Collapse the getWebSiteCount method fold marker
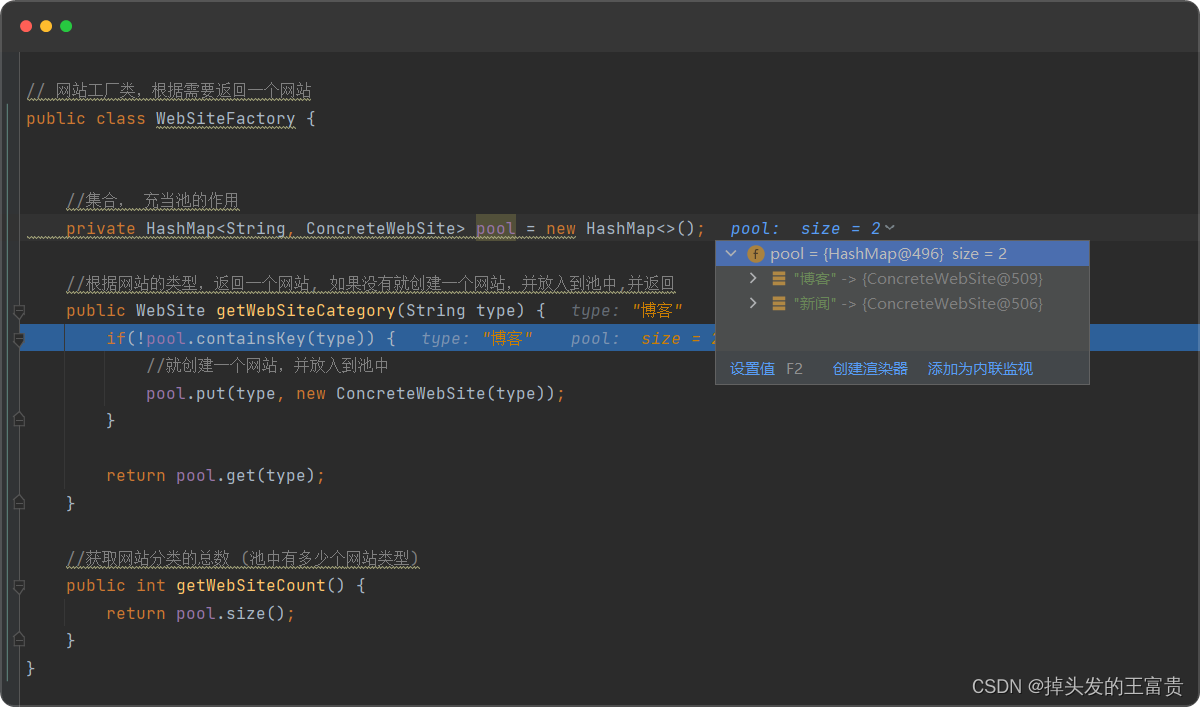The width and height of the screenshot is (1200, 707). click(18, 586)
